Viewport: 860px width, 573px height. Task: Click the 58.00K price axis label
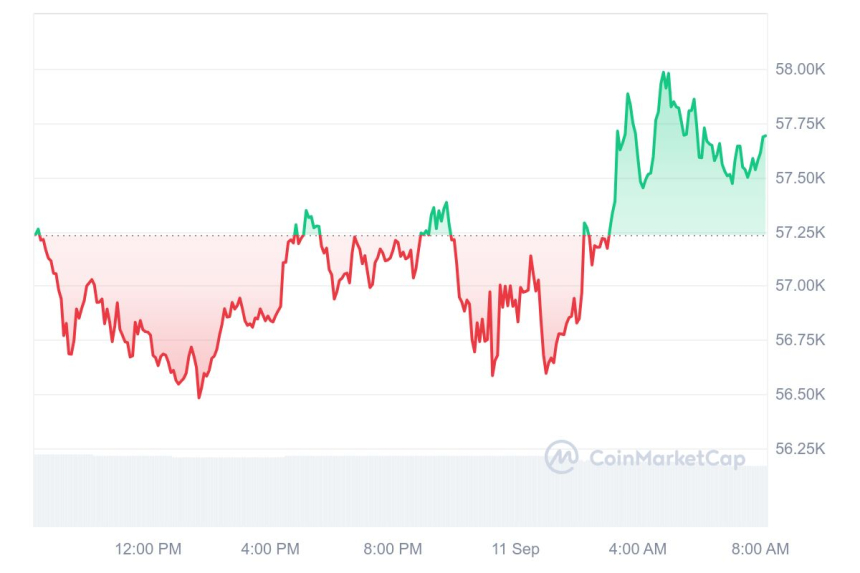[x=798, y=70]
